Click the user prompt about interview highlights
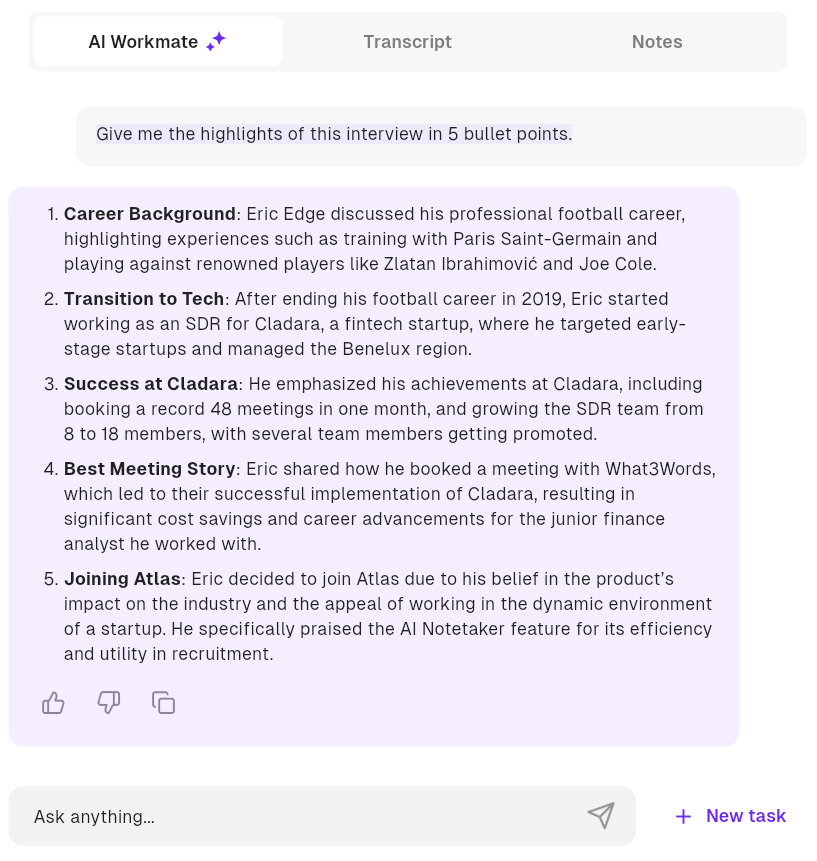 (x=334, y=134)
